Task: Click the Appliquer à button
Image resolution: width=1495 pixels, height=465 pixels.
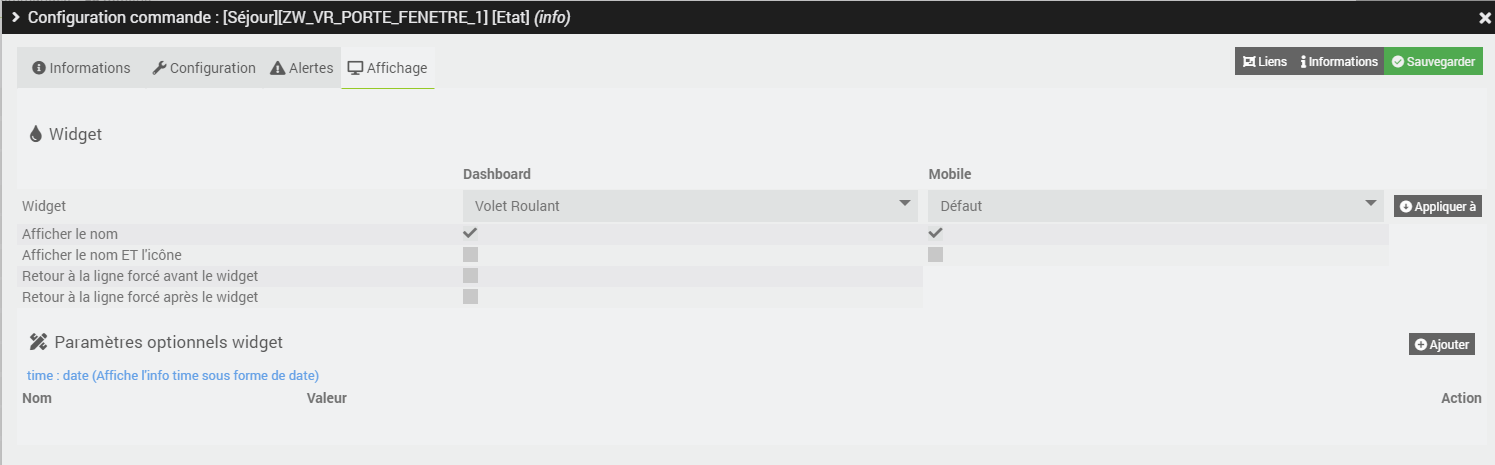Action: point(1438,207)
